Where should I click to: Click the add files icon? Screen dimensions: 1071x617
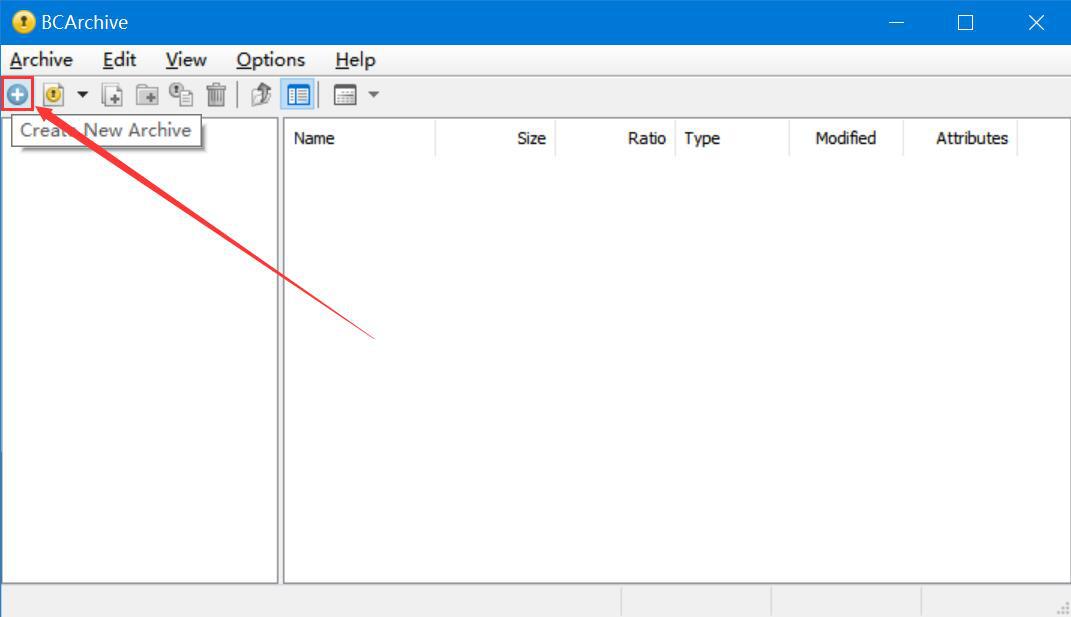112,95
